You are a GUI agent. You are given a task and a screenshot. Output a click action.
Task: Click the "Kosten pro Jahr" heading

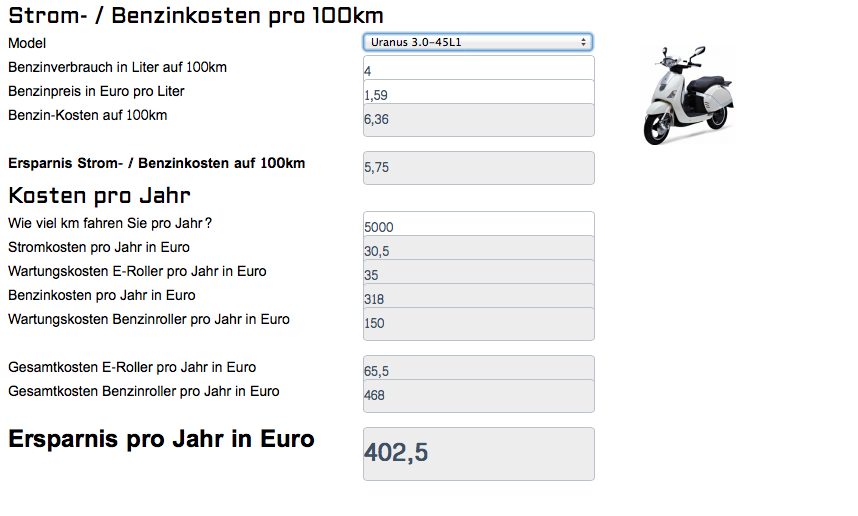point(99,195)
